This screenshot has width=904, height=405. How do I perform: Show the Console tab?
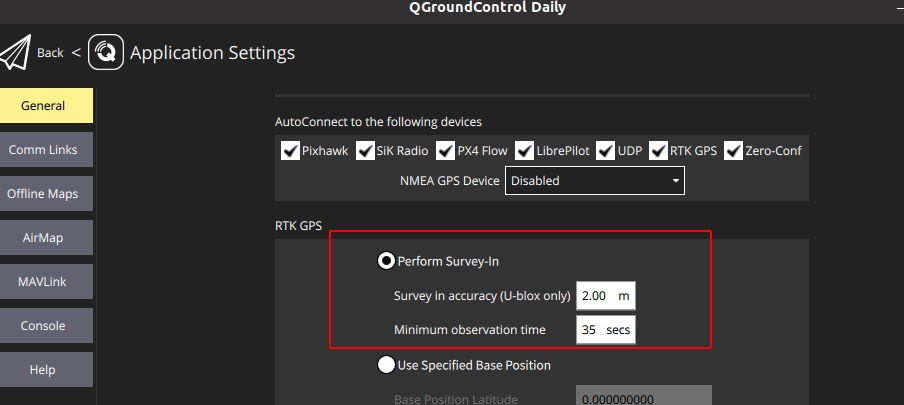tap(46, 325)
